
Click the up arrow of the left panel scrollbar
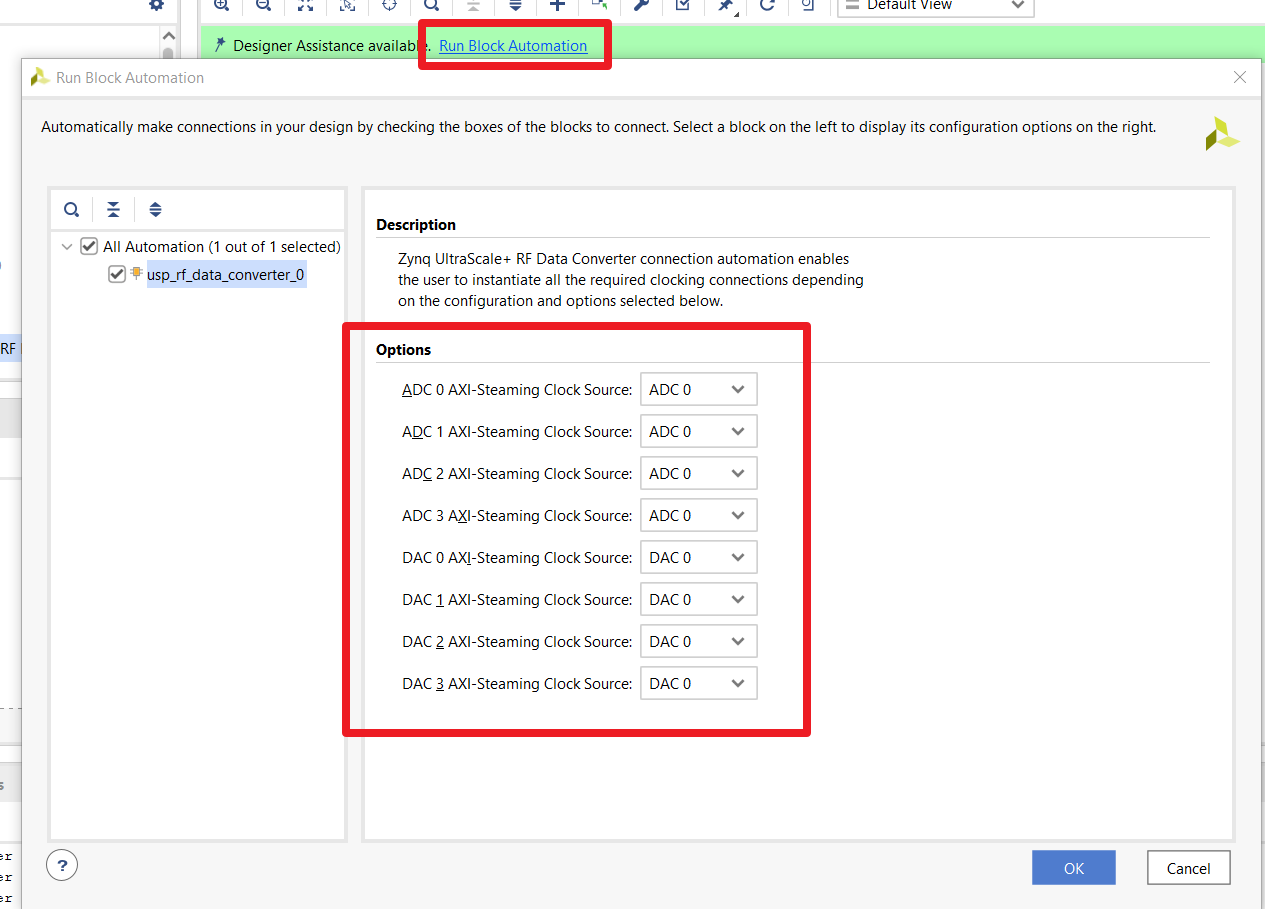(168, 35)
